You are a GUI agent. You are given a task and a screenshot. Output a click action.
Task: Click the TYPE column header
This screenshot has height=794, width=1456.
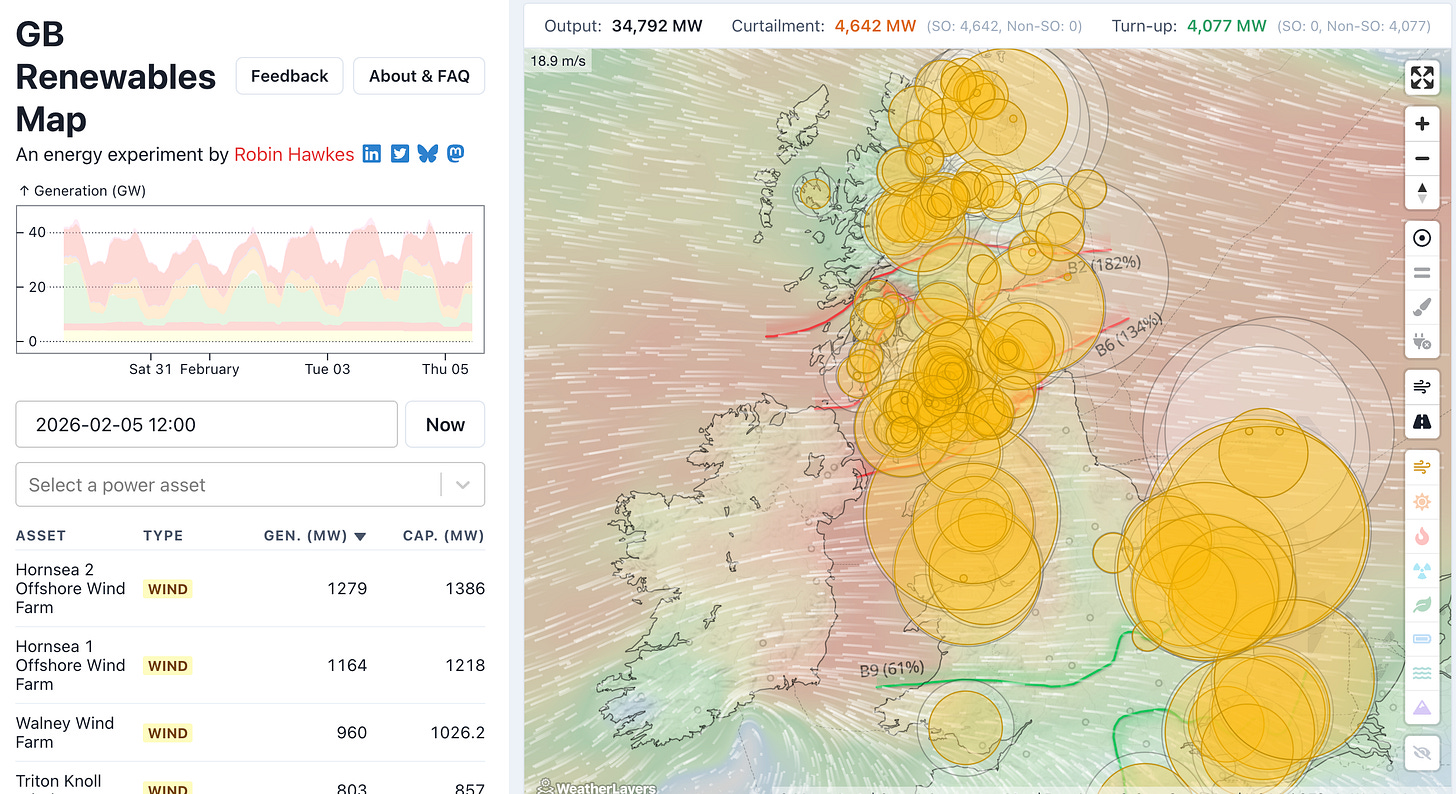click(x=163, y=536)
